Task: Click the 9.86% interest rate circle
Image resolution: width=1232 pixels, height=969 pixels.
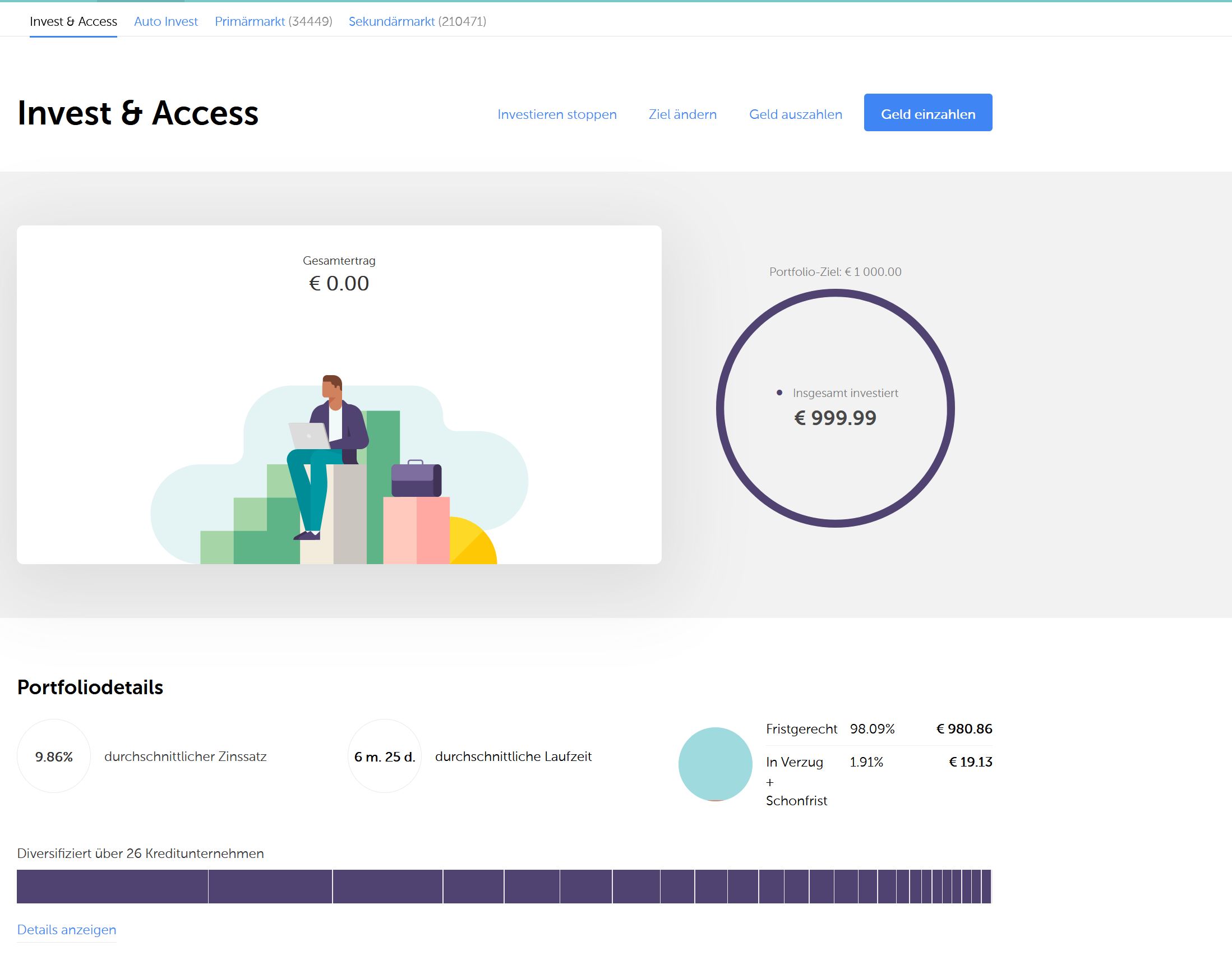Action: coord(54,756)
